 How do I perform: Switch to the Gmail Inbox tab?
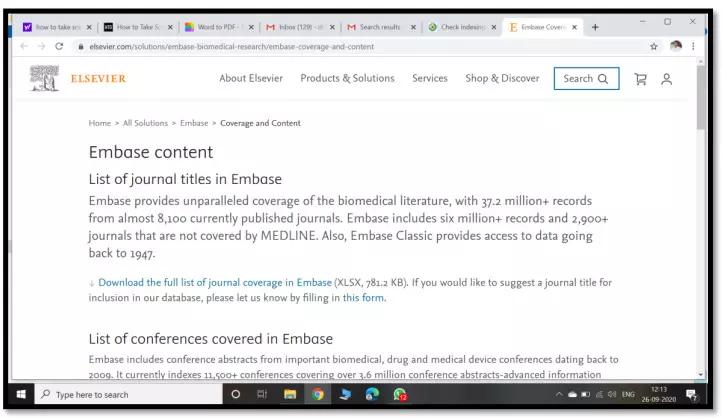pyautogui.click(x=295, y=27)
